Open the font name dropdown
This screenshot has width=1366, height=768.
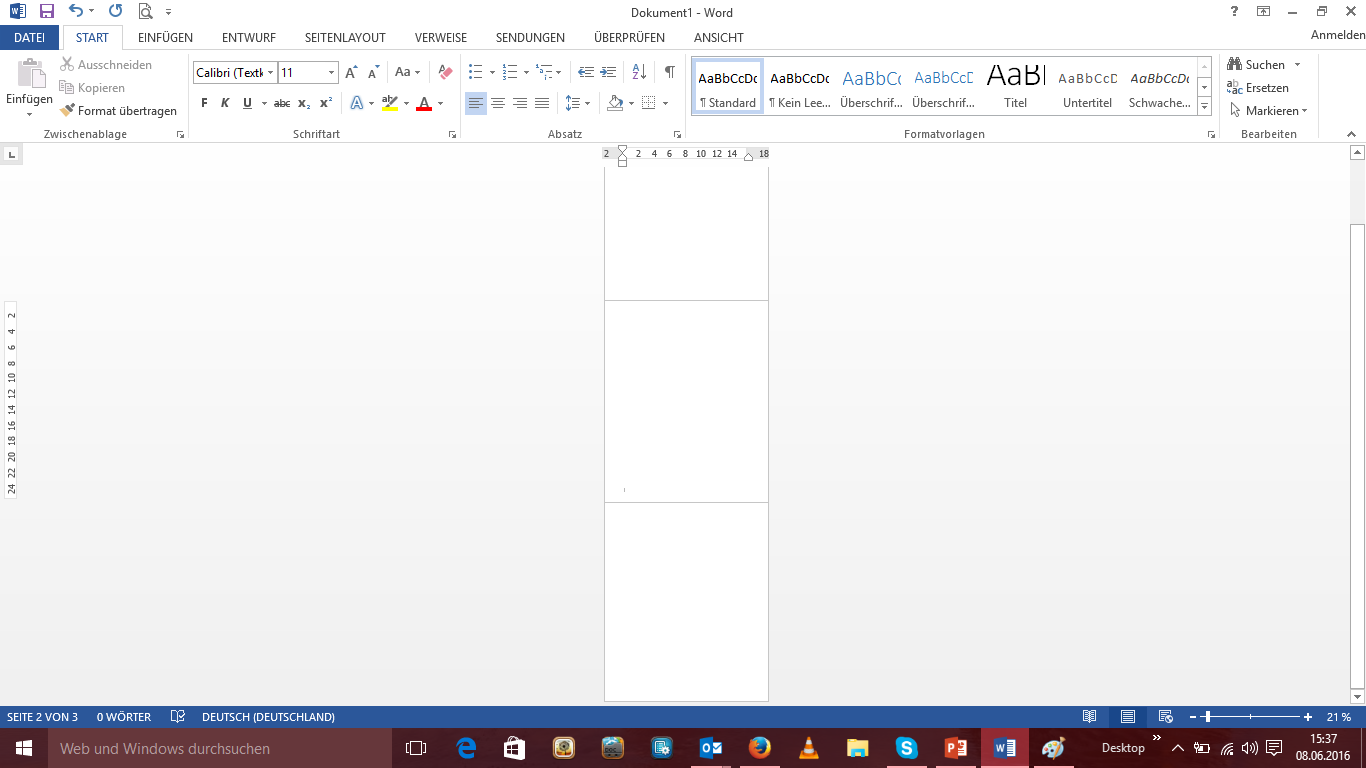pyautogui.click(x=270, y=73)
